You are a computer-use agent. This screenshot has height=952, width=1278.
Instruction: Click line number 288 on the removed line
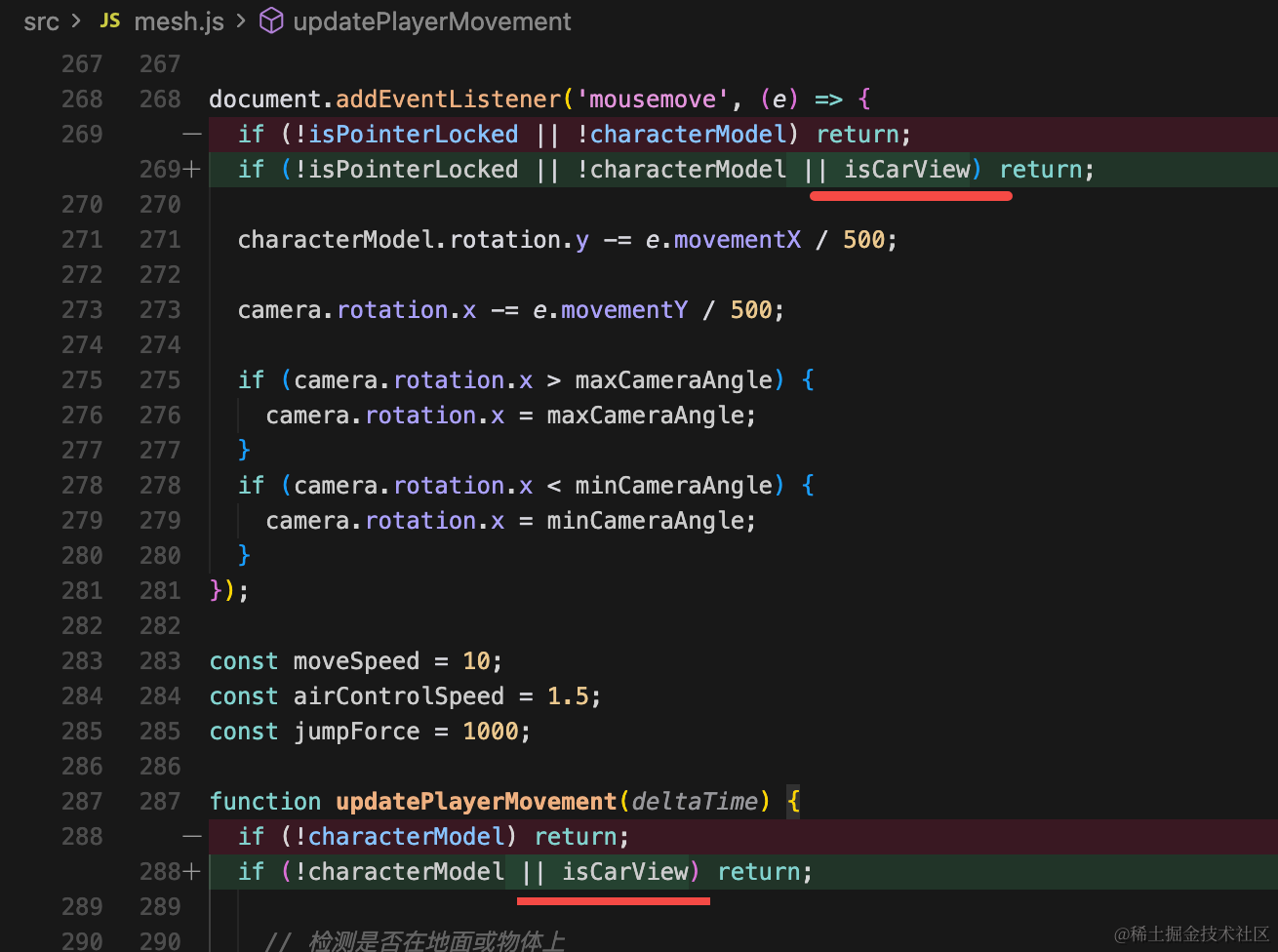pos(82,836)
